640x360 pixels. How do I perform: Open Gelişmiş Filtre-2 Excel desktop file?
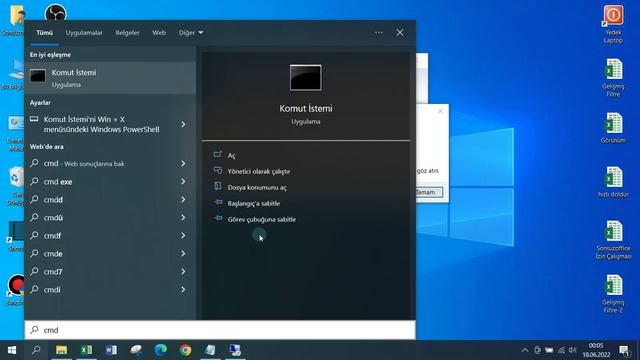tap(613, 293)
